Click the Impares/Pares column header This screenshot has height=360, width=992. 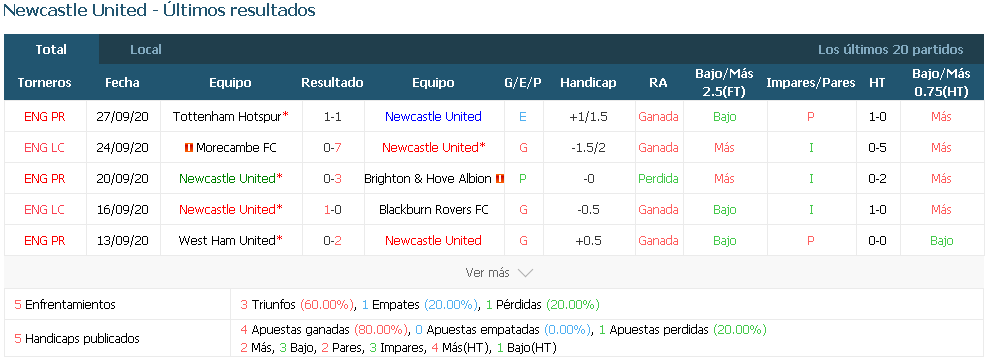coord(810,83)
